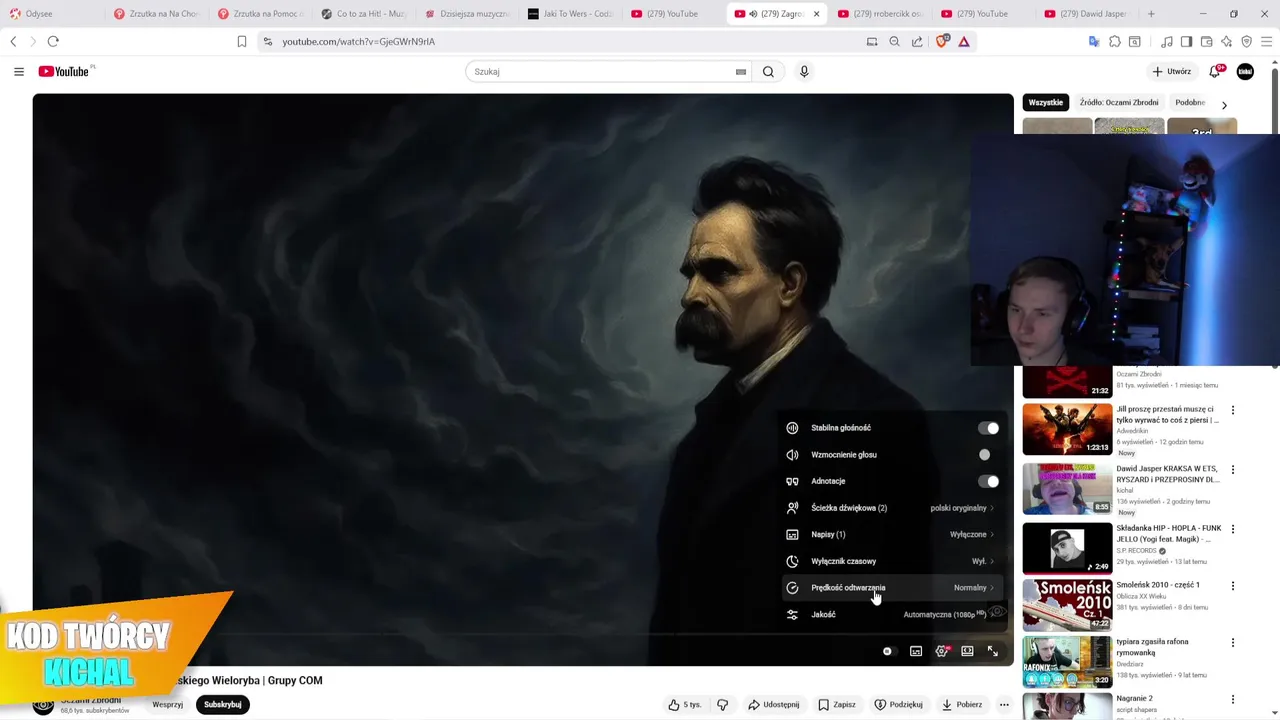Reload the page
The height and width of the screenshot is (720, 1280).
(x=53, y=41)
